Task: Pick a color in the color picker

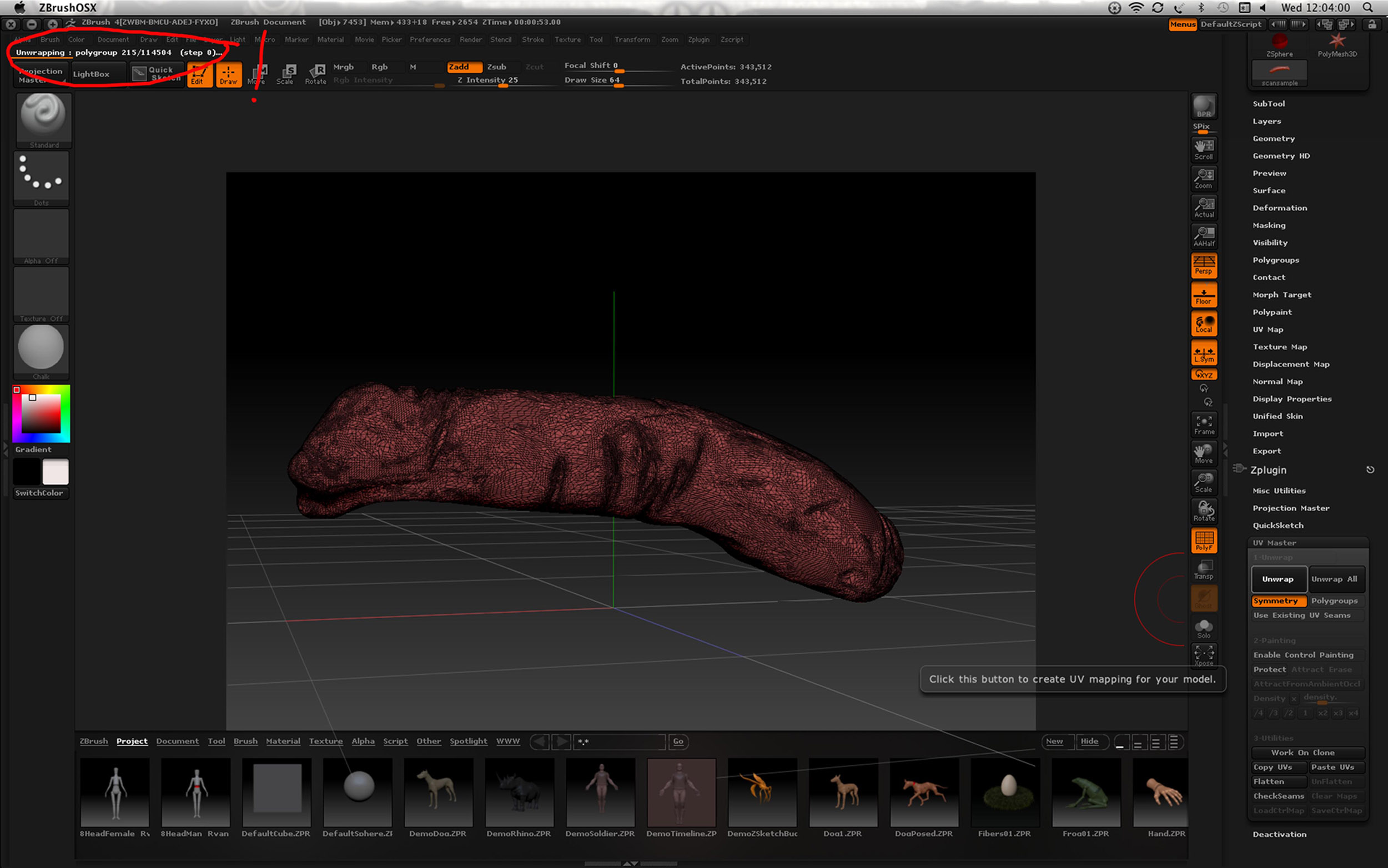Action: tap(41, 413)
